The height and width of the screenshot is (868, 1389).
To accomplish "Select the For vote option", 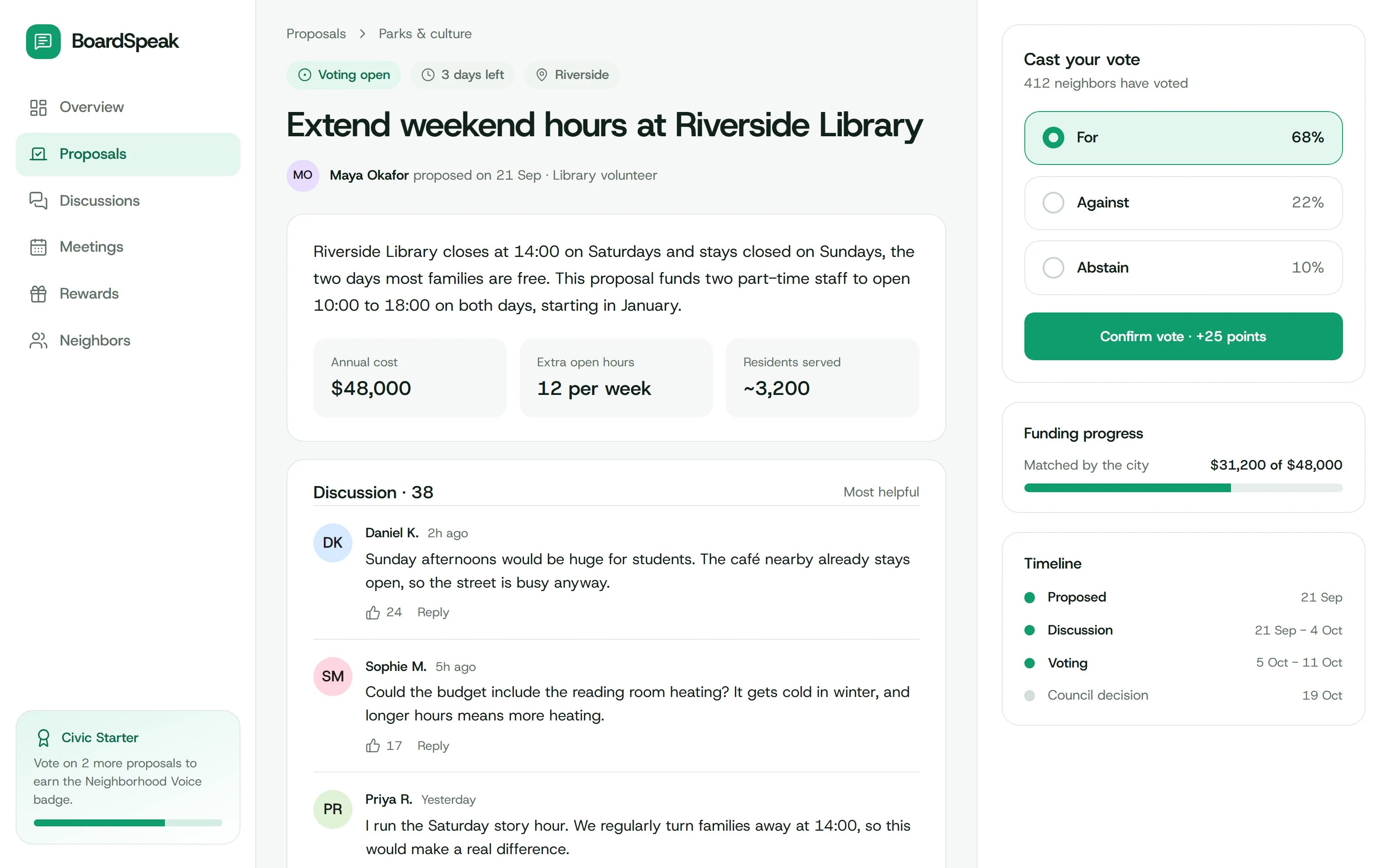I will pos(1183,138).
